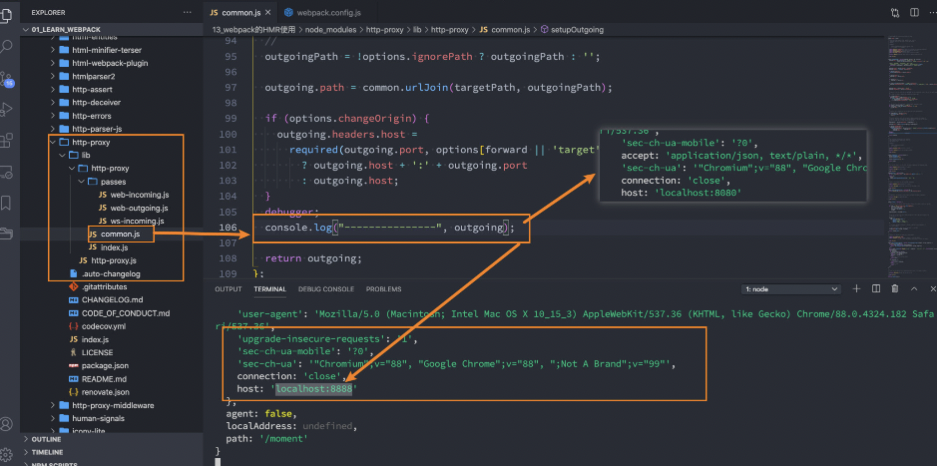Image resolution: width=938 pixels, height=466 pixels.
Task: Switch to the OUTPUT panel tab
Action: [228, 289]
